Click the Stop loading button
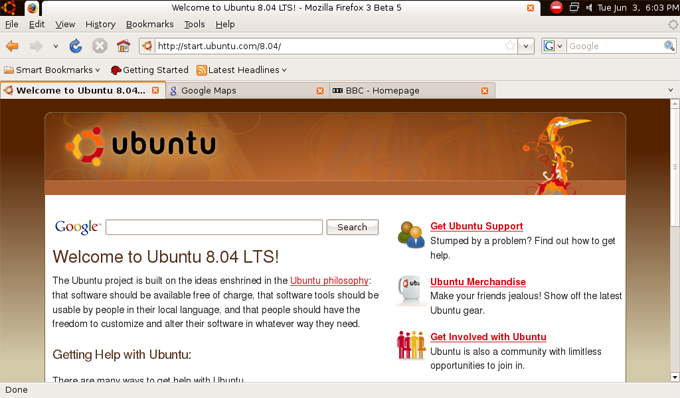The image size is (680, 398). [x=99, y=46]
